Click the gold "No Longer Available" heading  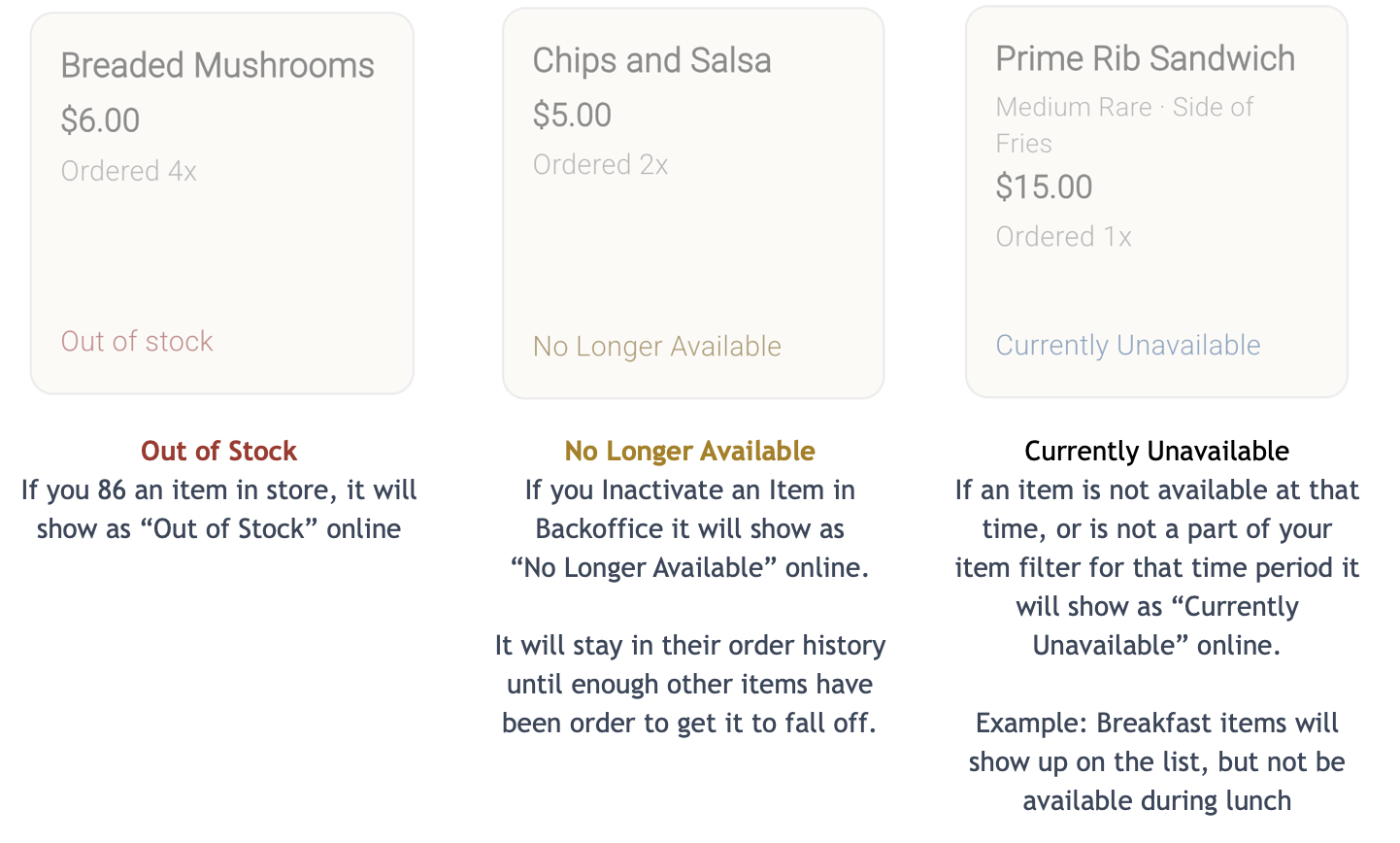click(689, 451)
